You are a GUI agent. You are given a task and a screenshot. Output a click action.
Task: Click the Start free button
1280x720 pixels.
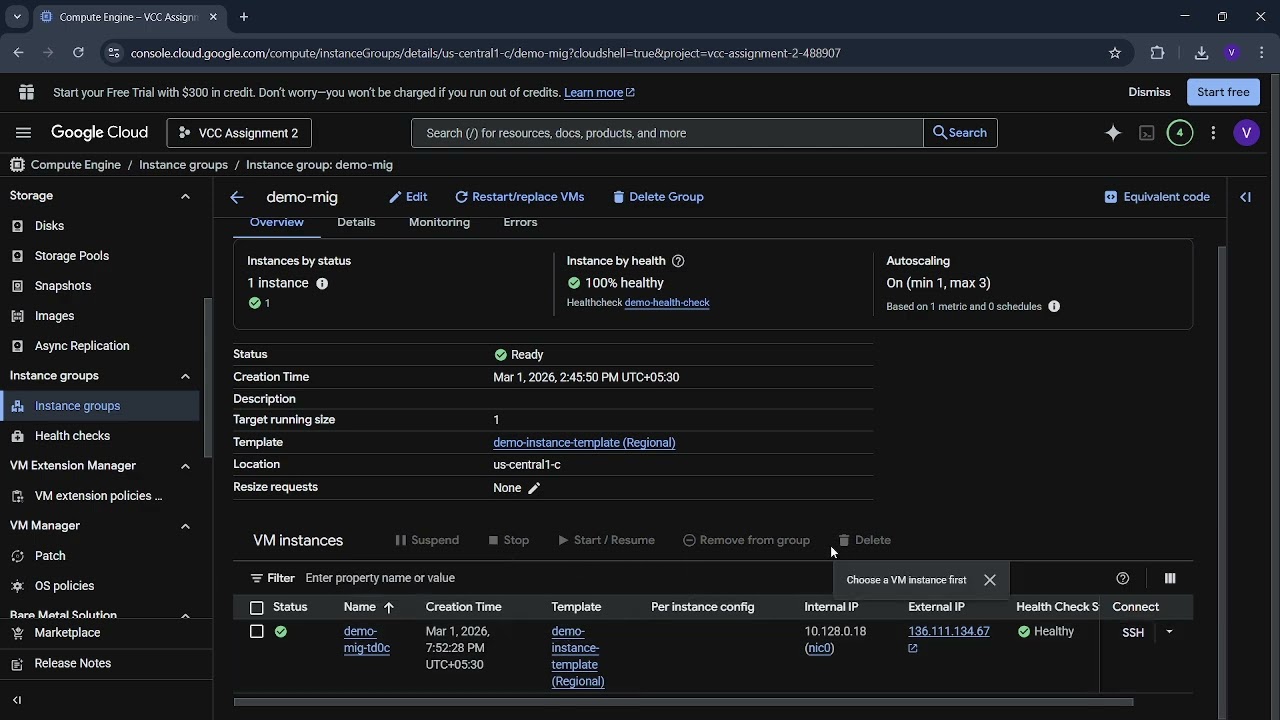coord(1223,92)
